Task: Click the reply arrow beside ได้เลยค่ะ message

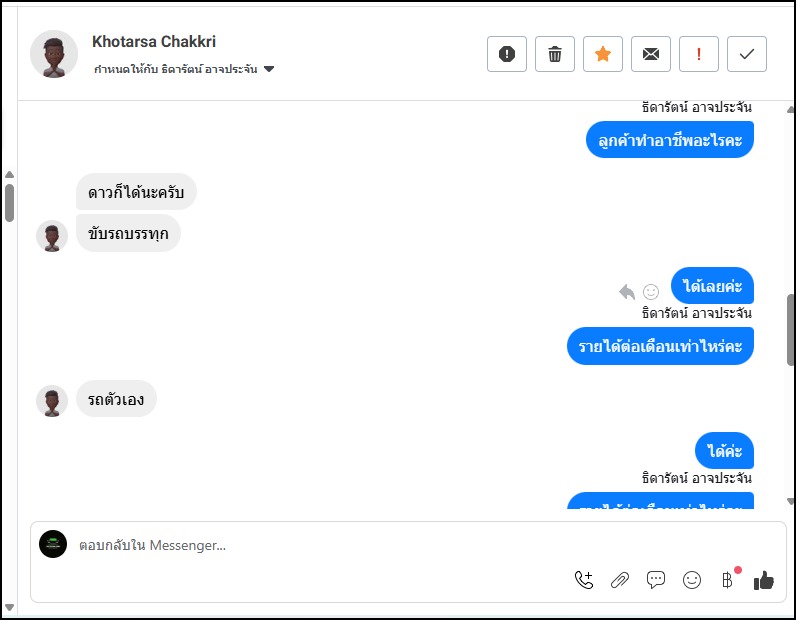Action: click(x=627, y=292)
